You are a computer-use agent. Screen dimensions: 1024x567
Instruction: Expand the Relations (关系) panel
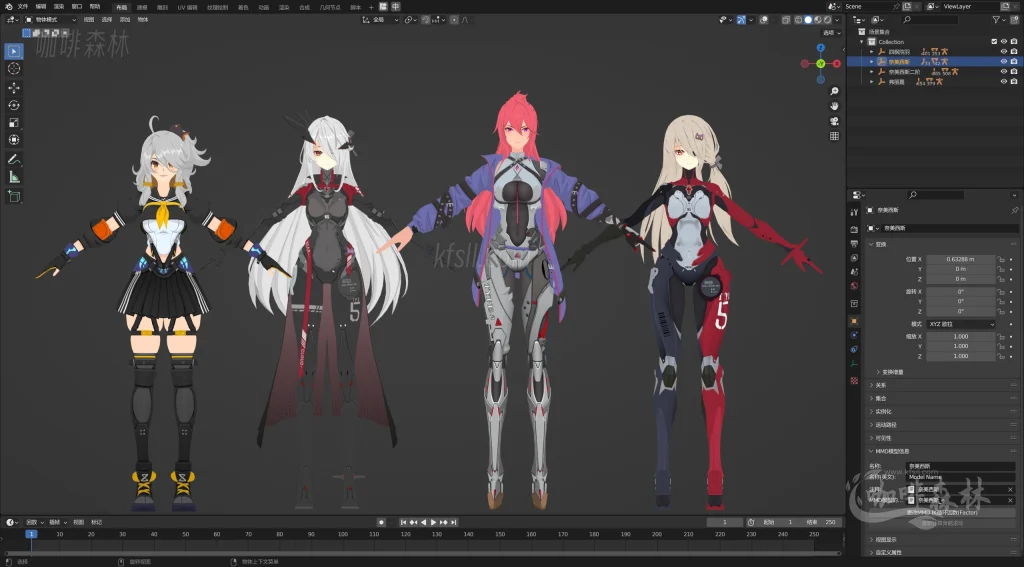click(880, 385)
